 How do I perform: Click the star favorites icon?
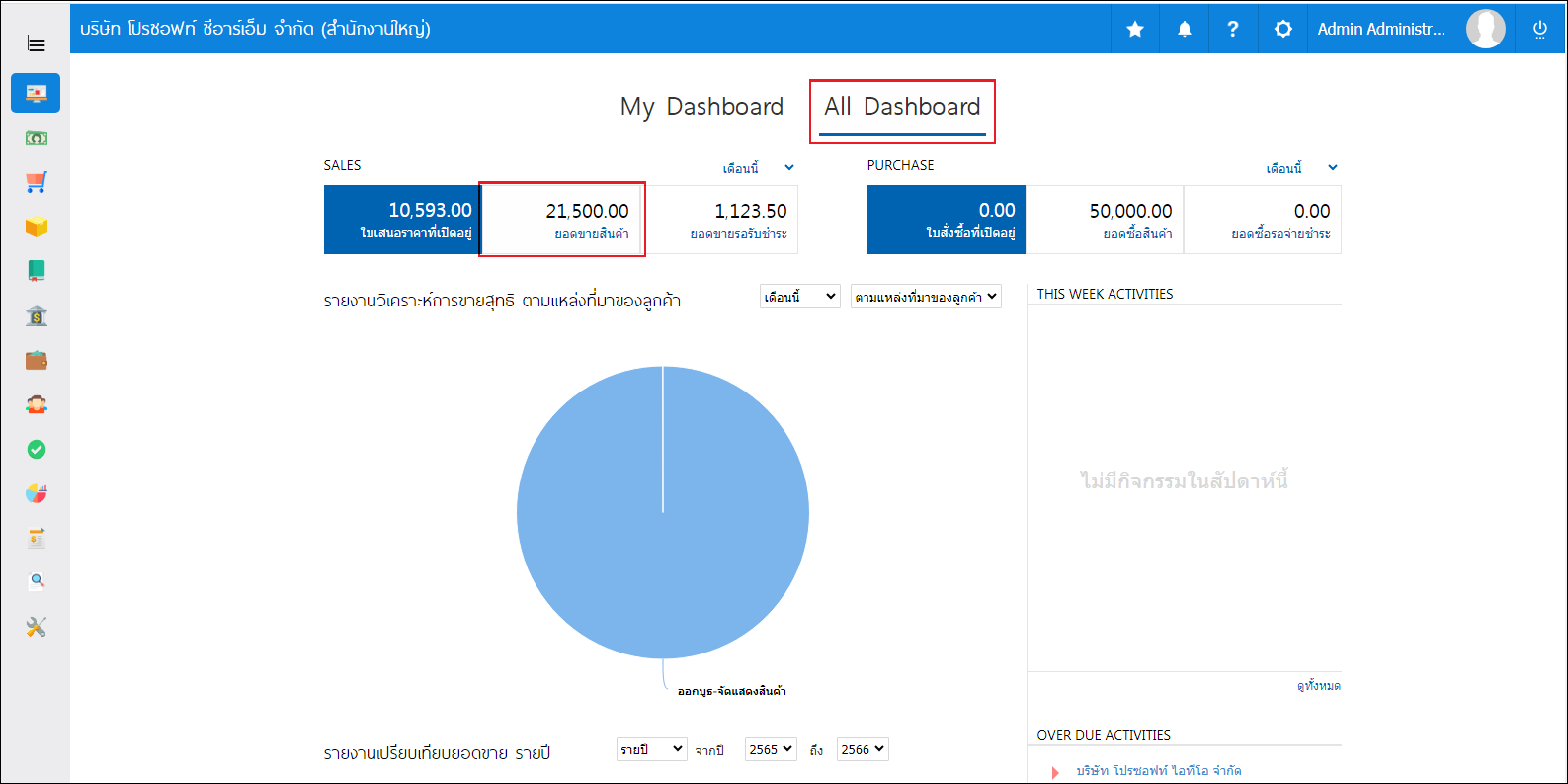point(1135,29)
